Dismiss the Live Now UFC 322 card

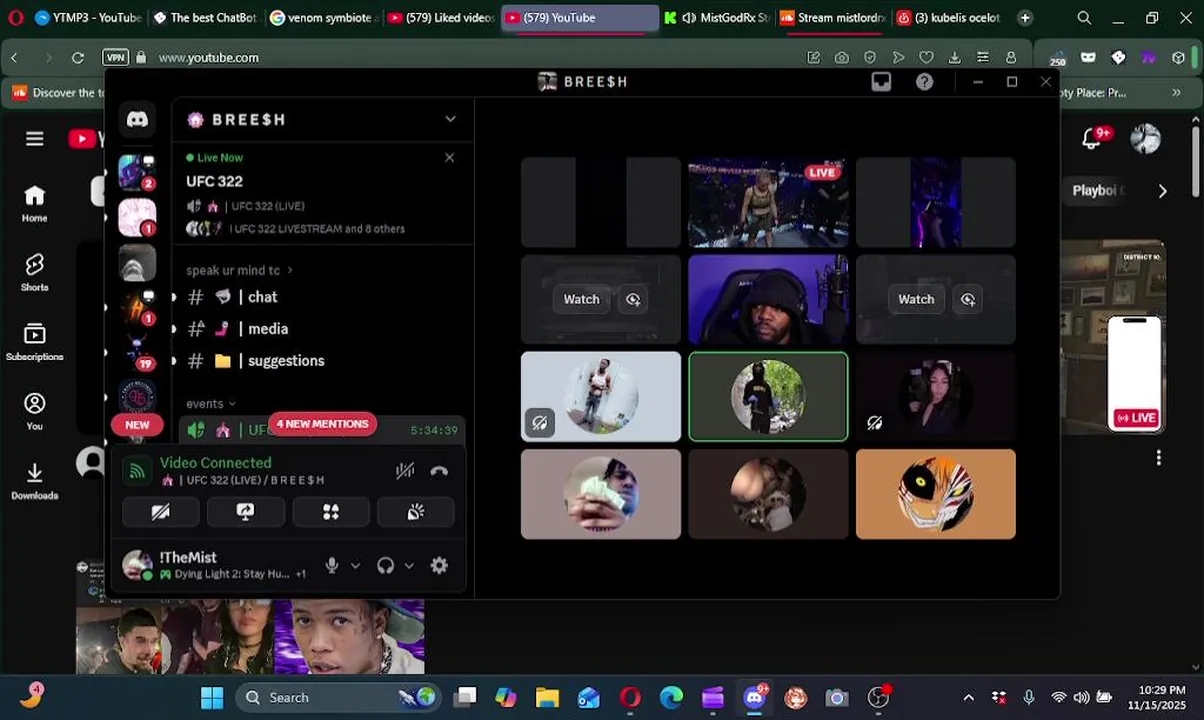(449, 158)
